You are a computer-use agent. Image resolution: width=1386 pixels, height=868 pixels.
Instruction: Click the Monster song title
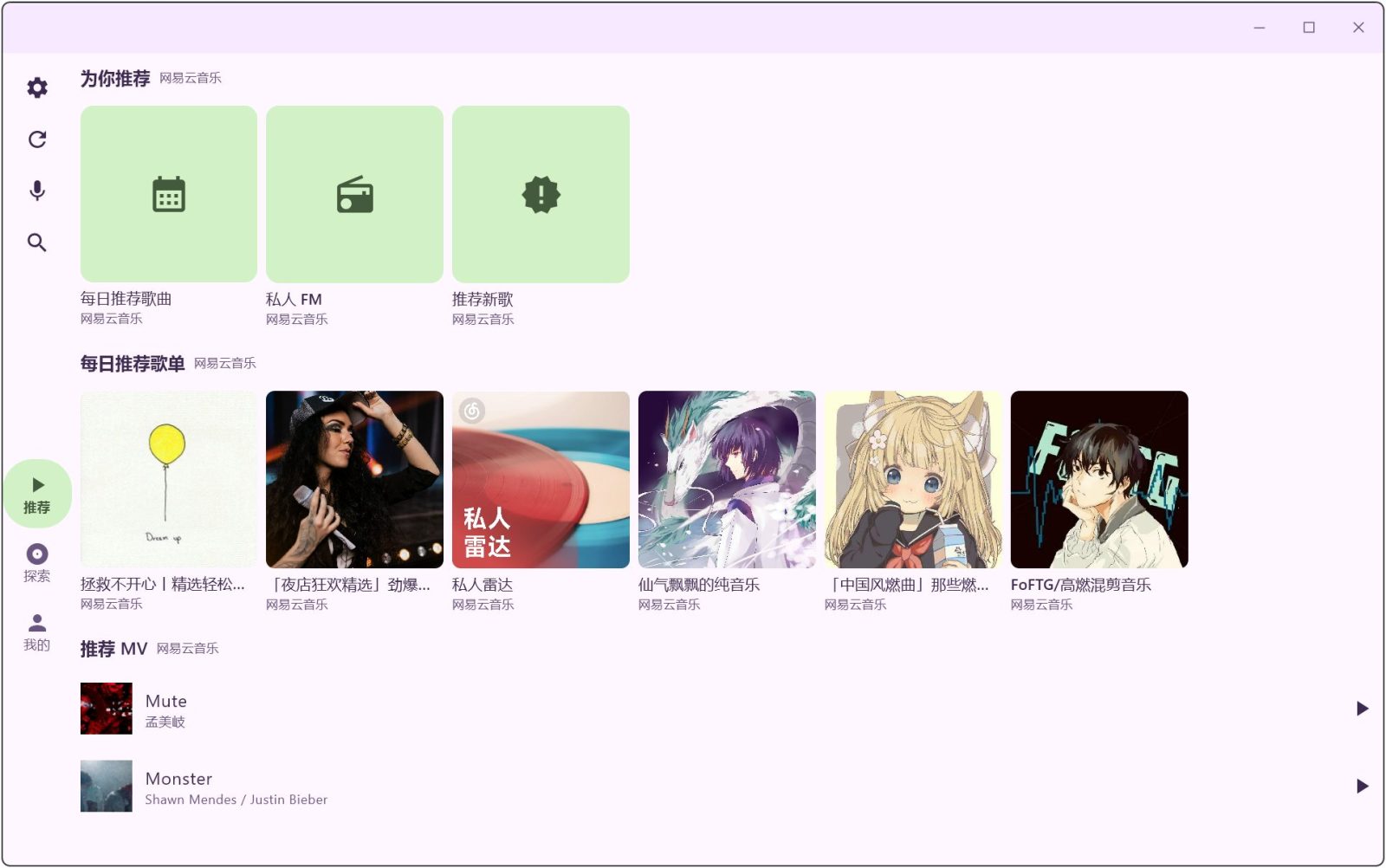(x=178, y=779)
